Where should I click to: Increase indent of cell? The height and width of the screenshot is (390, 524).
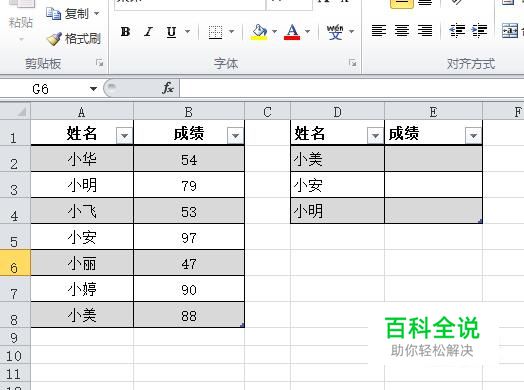(479, 31)
